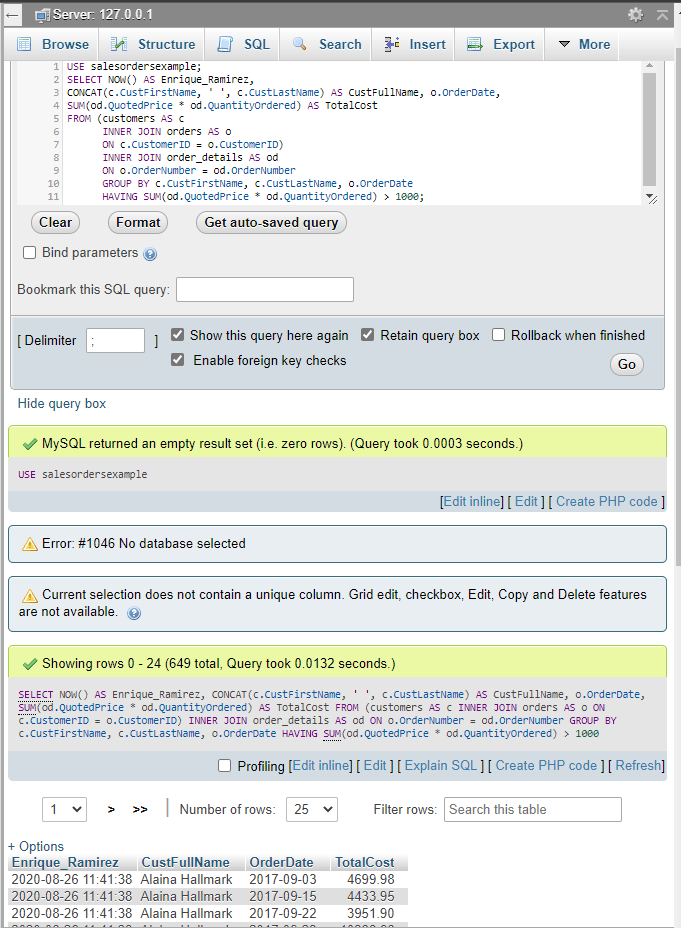Toggle Enable foreign key checks

177,360
